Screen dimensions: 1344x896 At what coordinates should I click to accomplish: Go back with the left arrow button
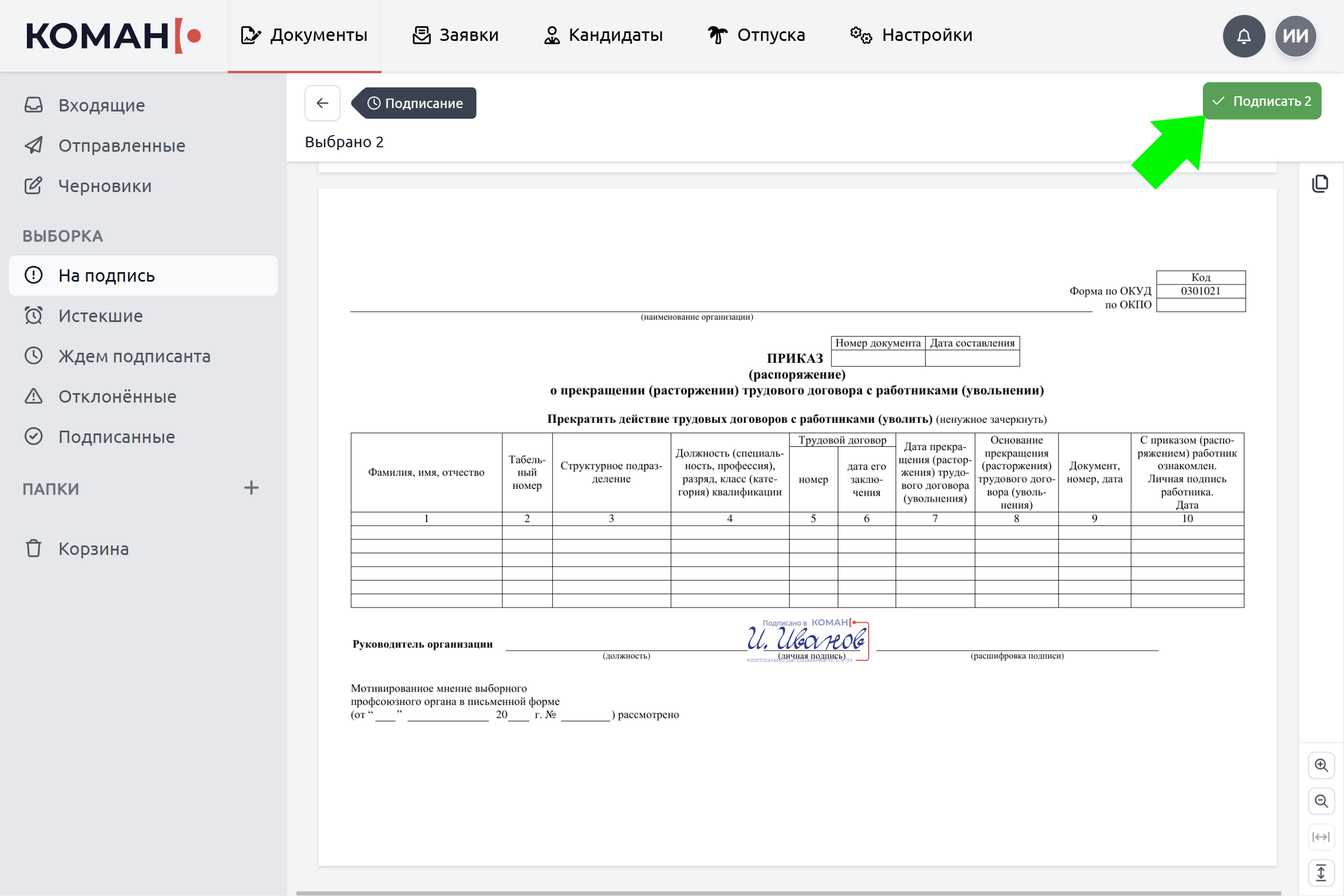323,103
